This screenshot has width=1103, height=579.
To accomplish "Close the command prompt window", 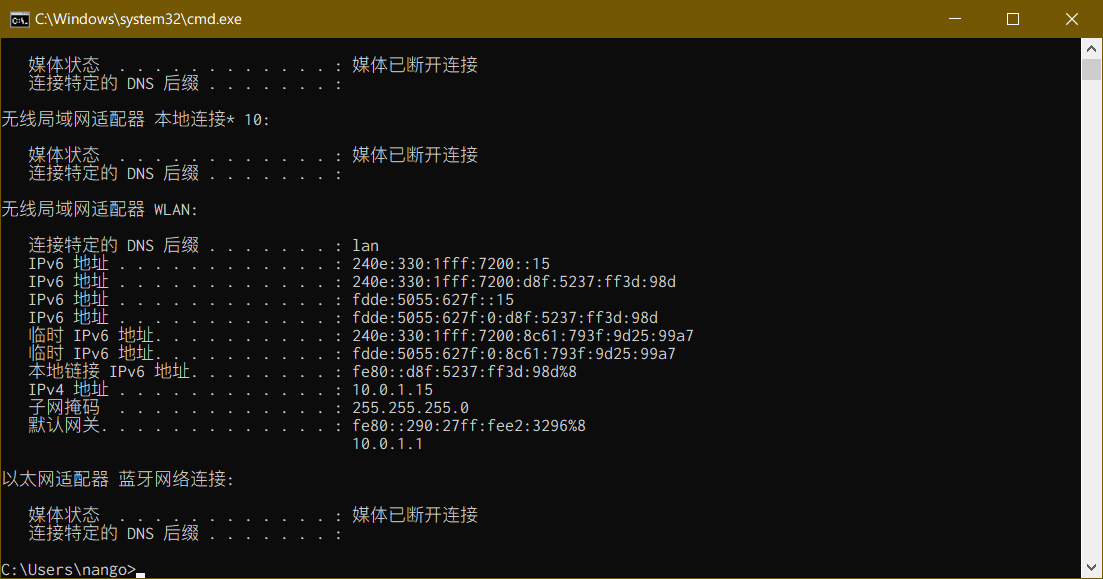I will pyautogui.click(x=1072, y=19).
